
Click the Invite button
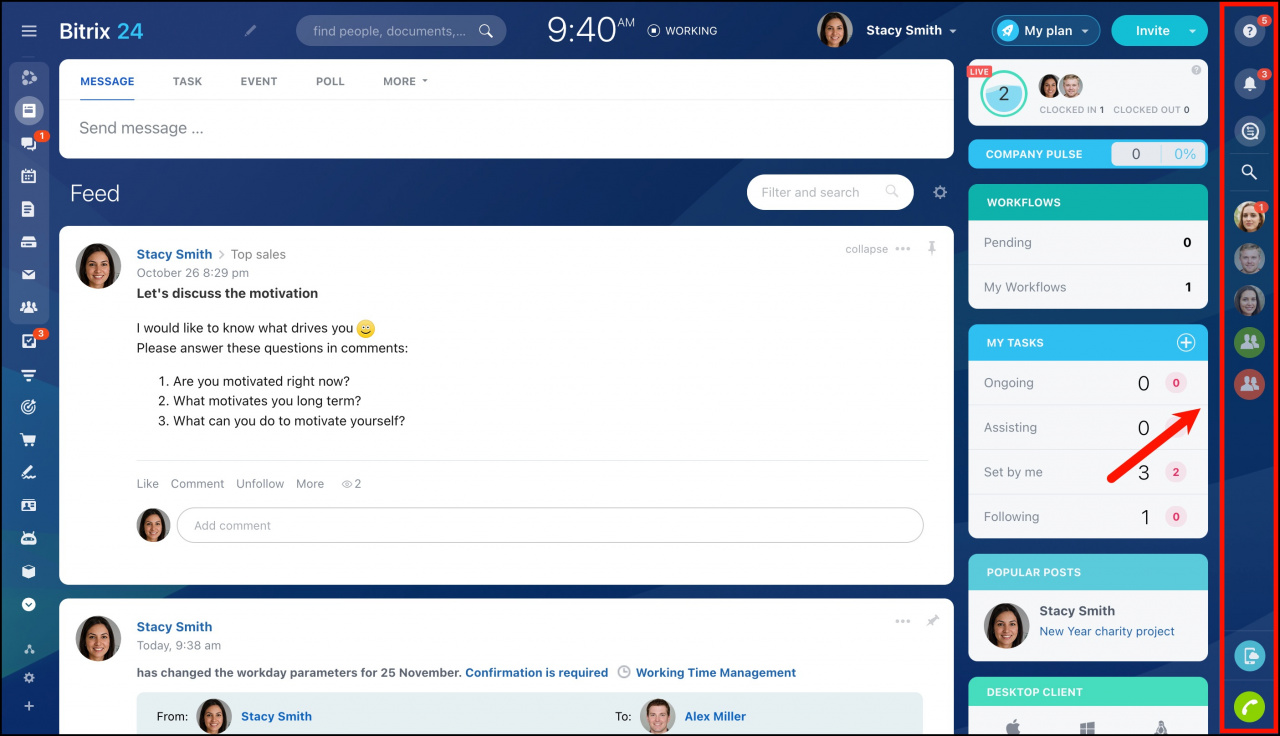[1152, 31]
